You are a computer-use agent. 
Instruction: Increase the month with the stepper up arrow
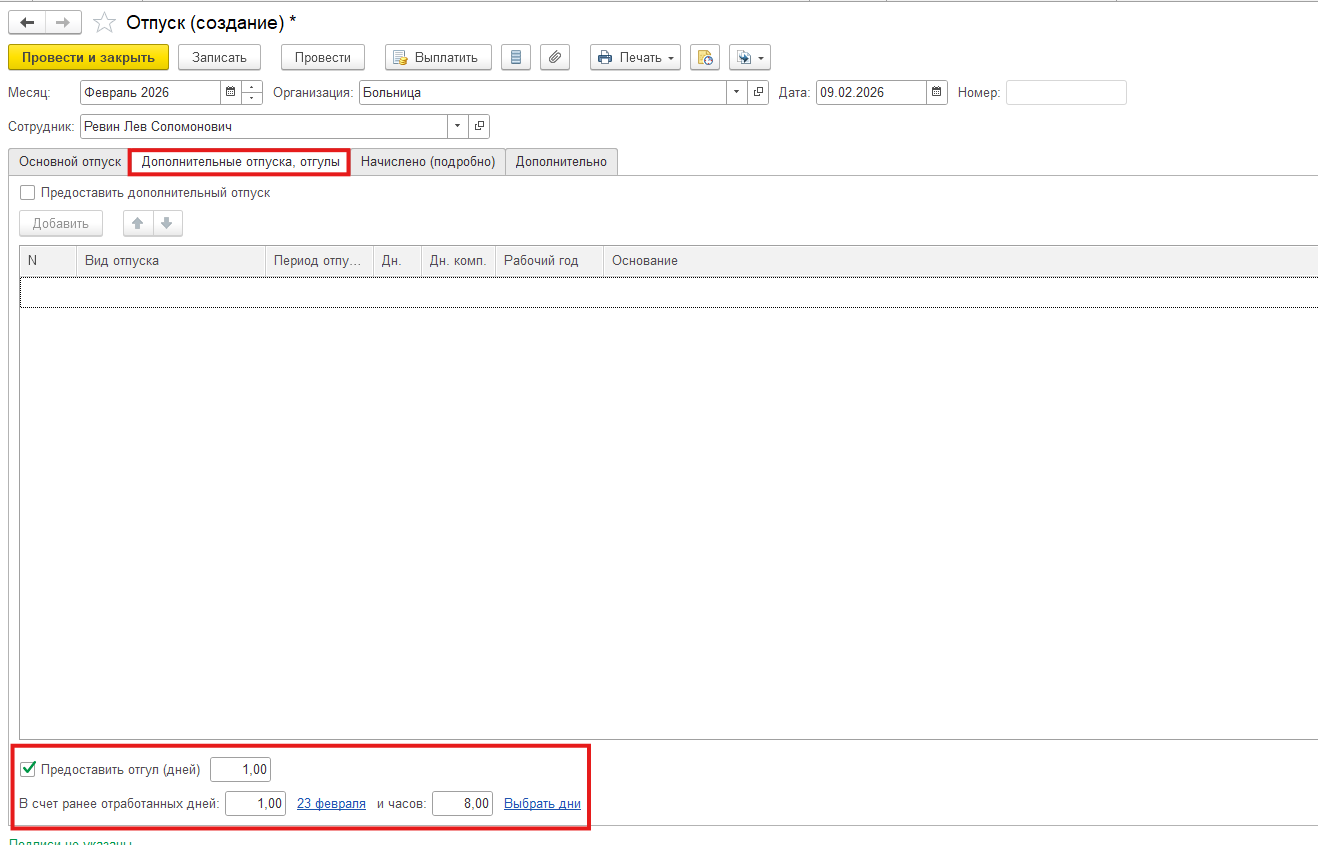[x=252, y=87]
